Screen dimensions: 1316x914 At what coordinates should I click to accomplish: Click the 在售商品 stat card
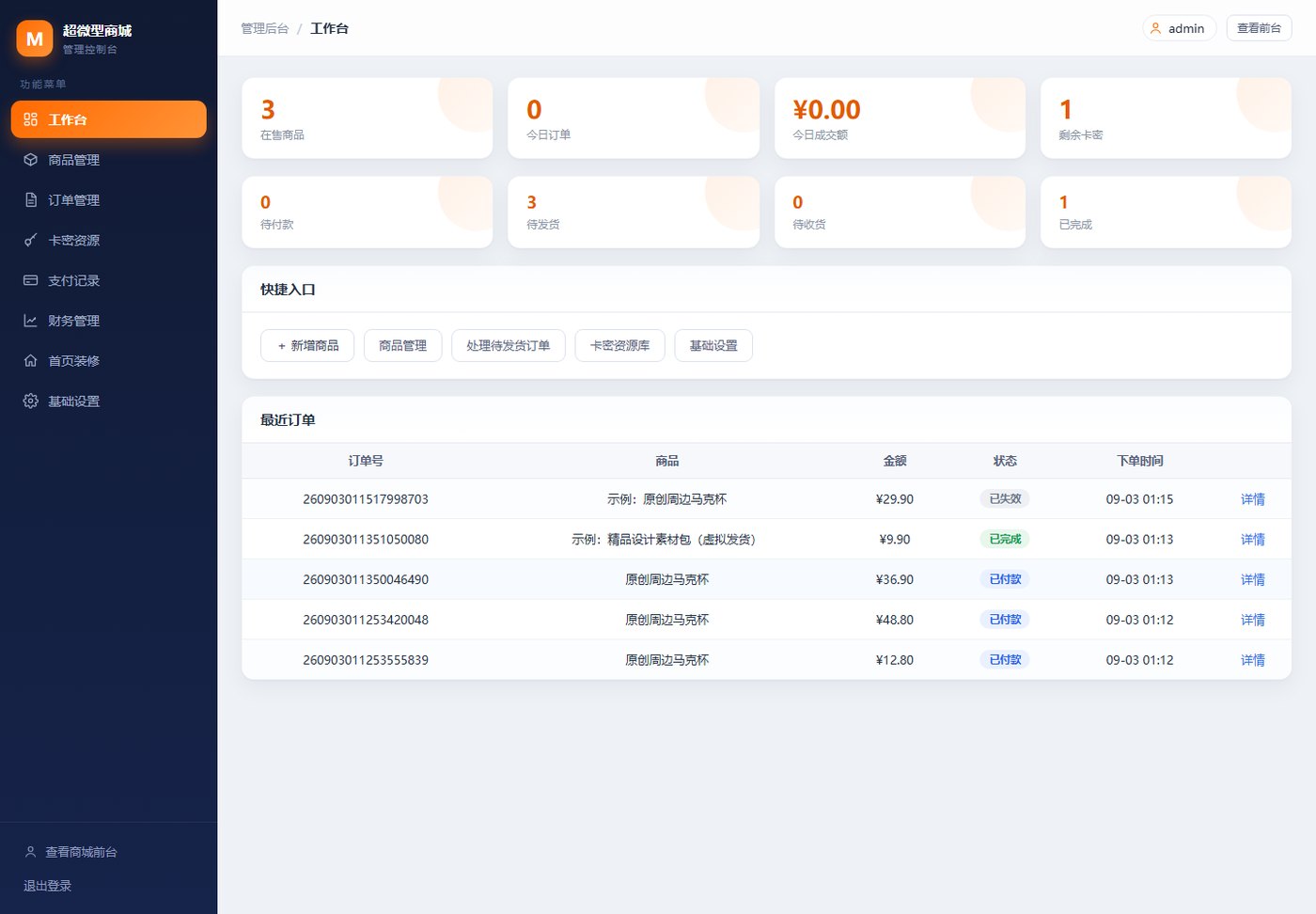click(x=368, y=118)
